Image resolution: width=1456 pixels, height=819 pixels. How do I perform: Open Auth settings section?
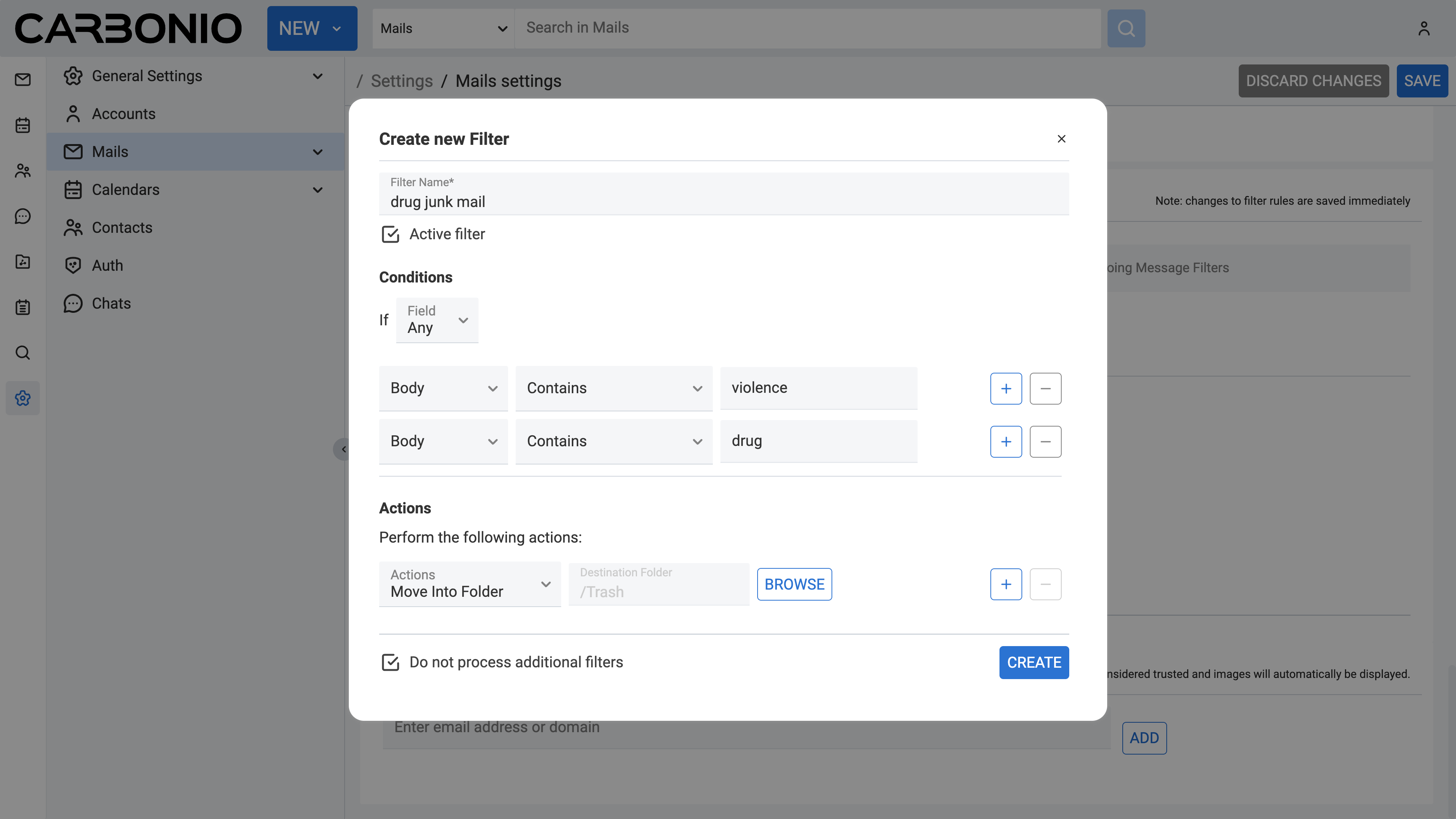[x=107, y=265]
